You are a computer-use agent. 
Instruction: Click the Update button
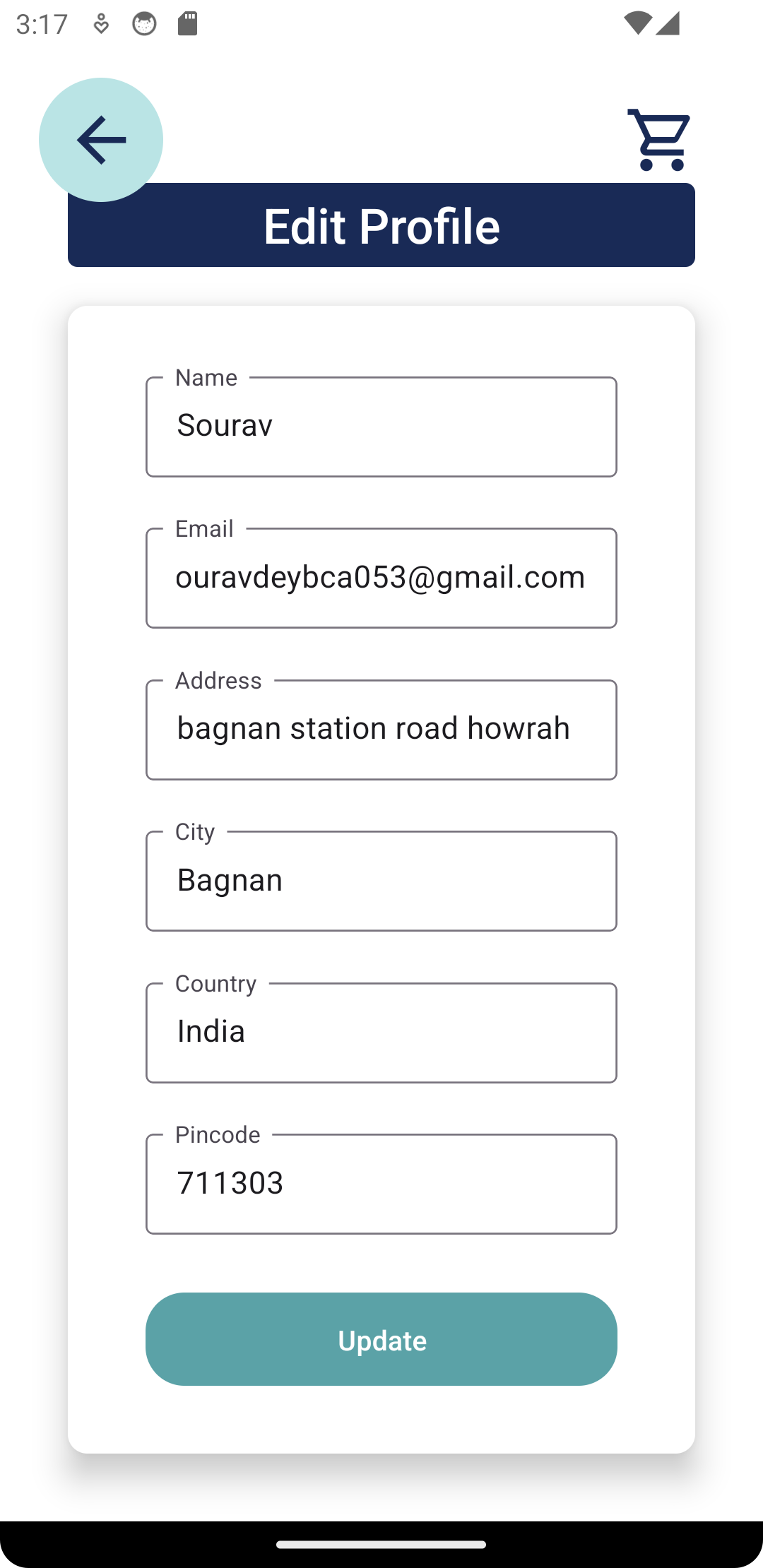(381, 1339)
